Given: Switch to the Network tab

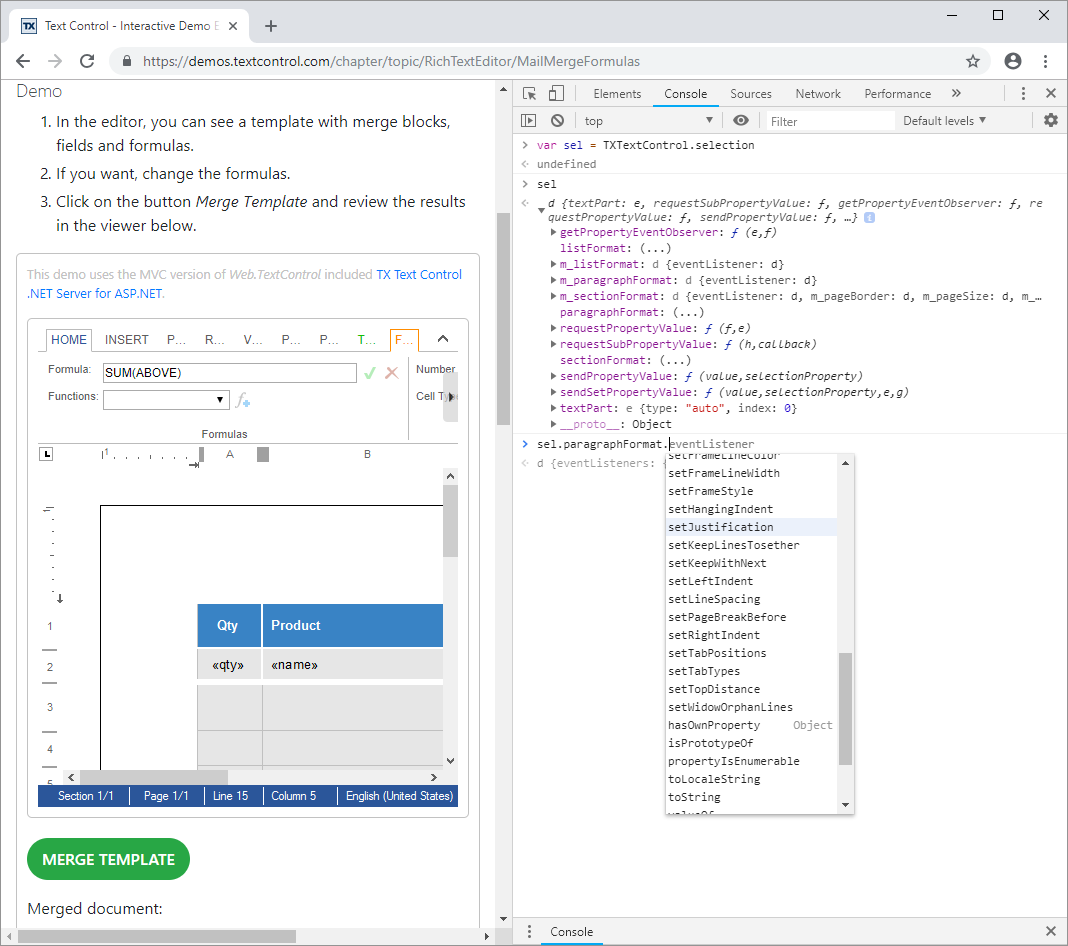Looking at the screenshot, I should 817,93.
